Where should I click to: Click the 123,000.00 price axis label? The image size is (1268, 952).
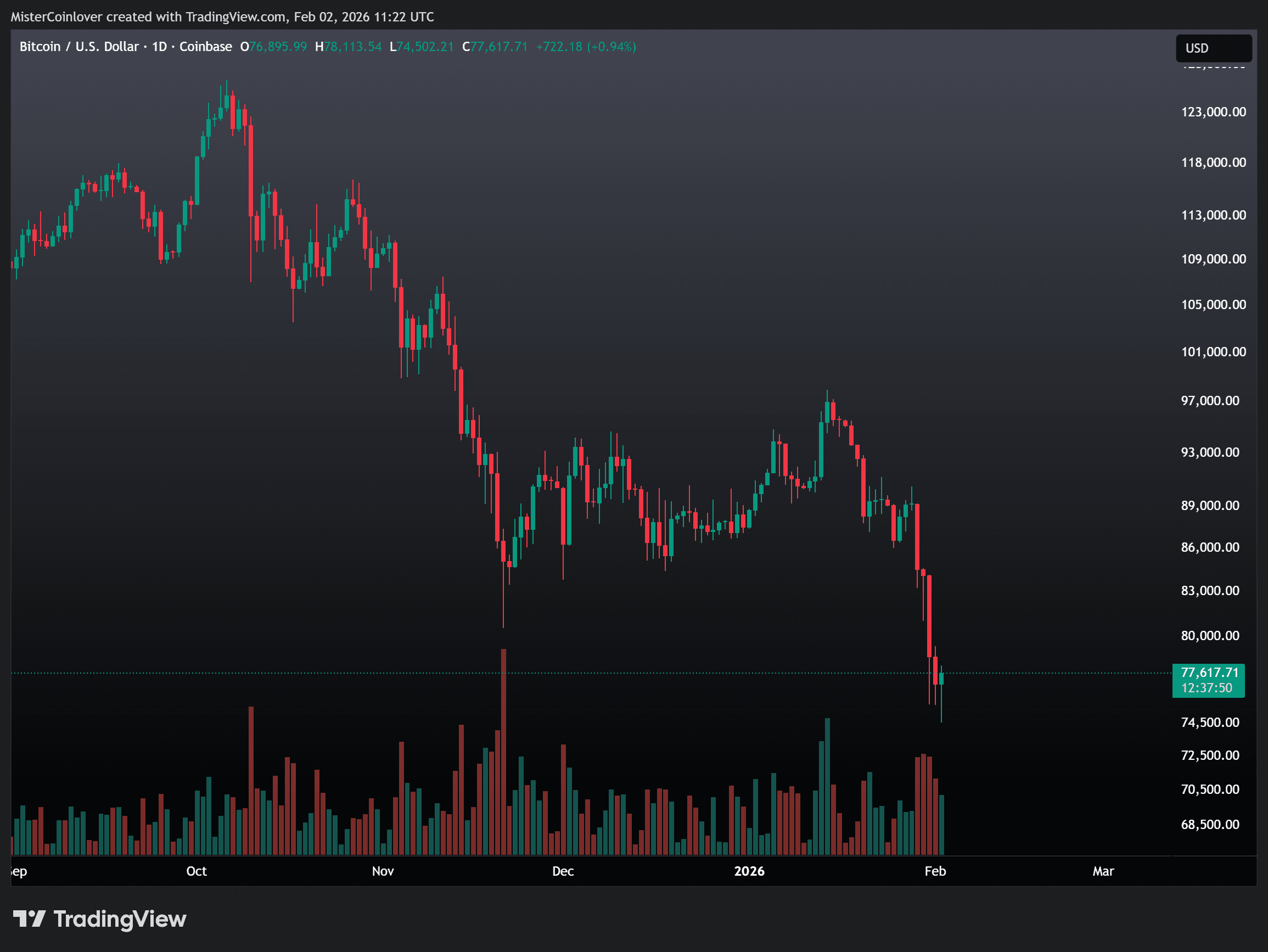1213,112
